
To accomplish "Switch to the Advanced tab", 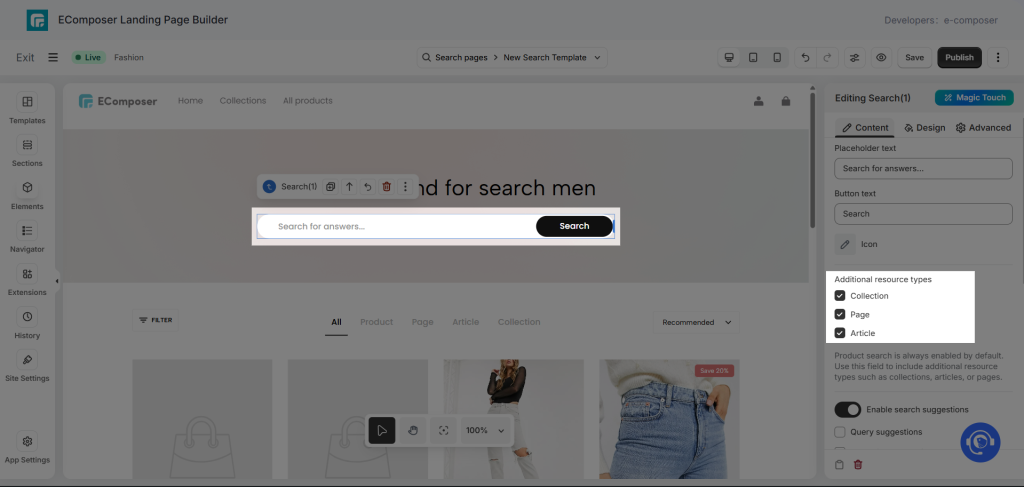I will 983,128.
